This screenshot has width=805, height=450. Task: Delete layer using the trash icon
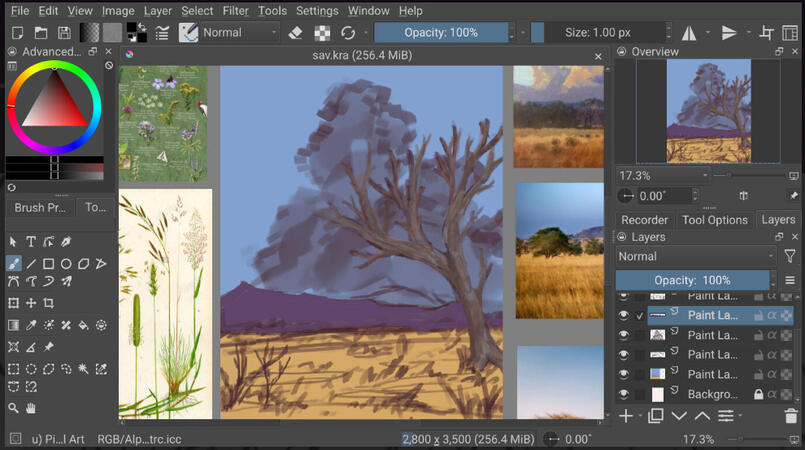(x=791, y=416)
